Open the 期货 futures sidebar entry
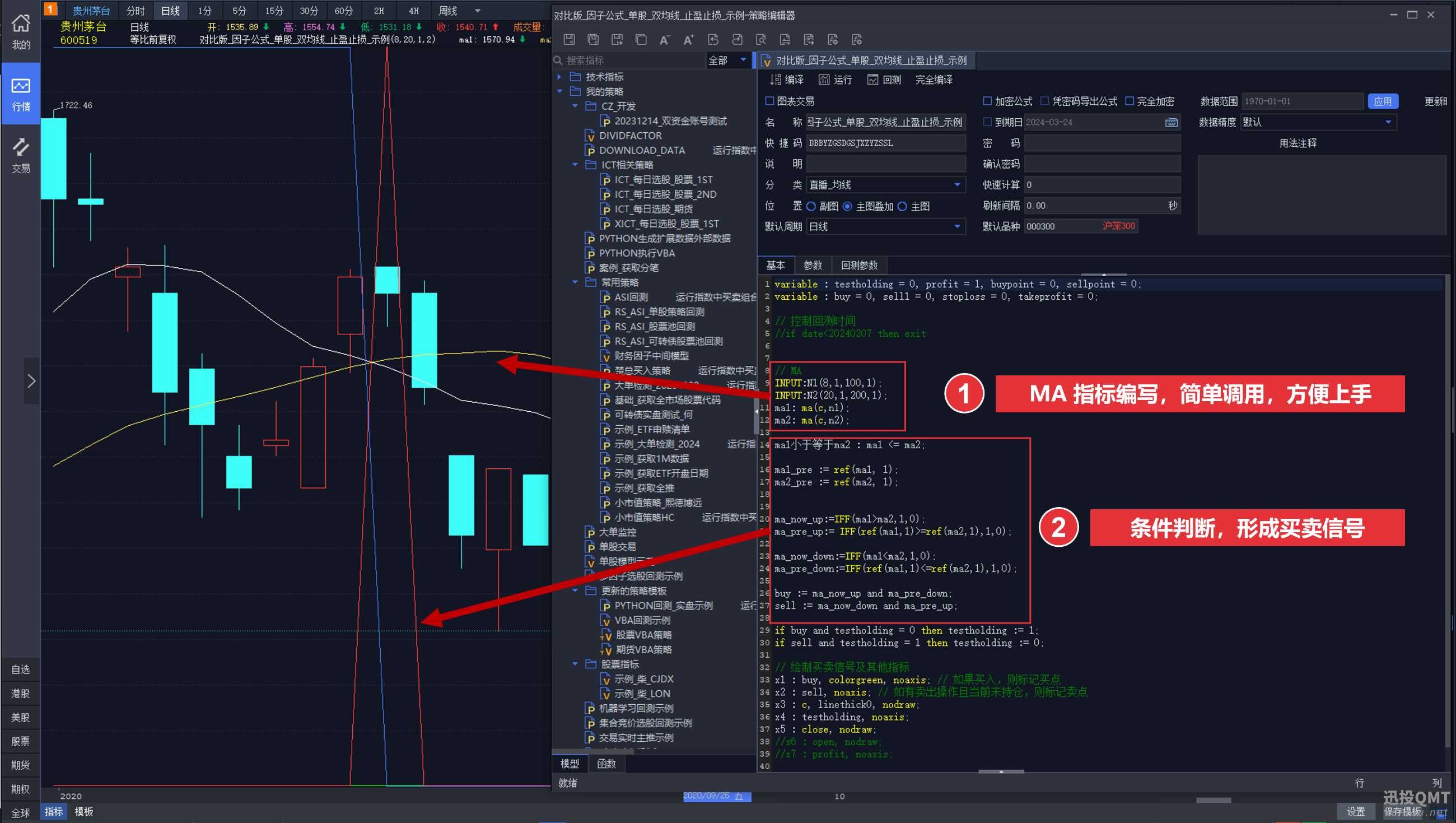Image resolution: width=1456 pixels, height=823 pixels. coord(21,765)
